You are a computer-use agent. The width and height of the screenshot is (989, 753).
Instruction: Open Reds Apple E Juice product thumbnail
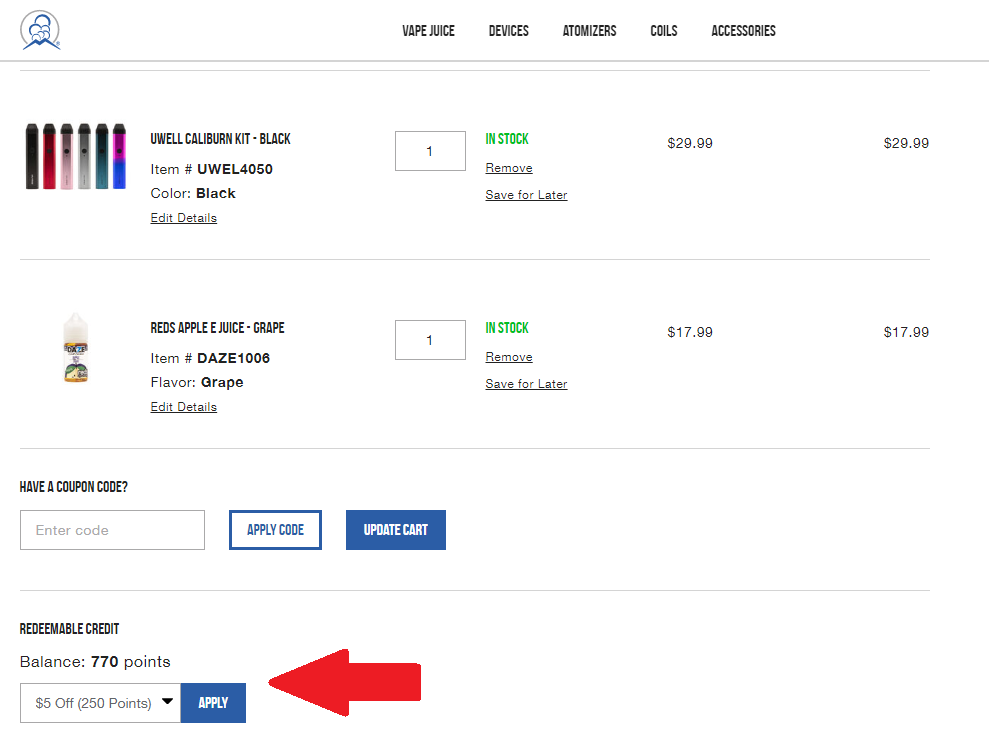[x=76, y=347]
